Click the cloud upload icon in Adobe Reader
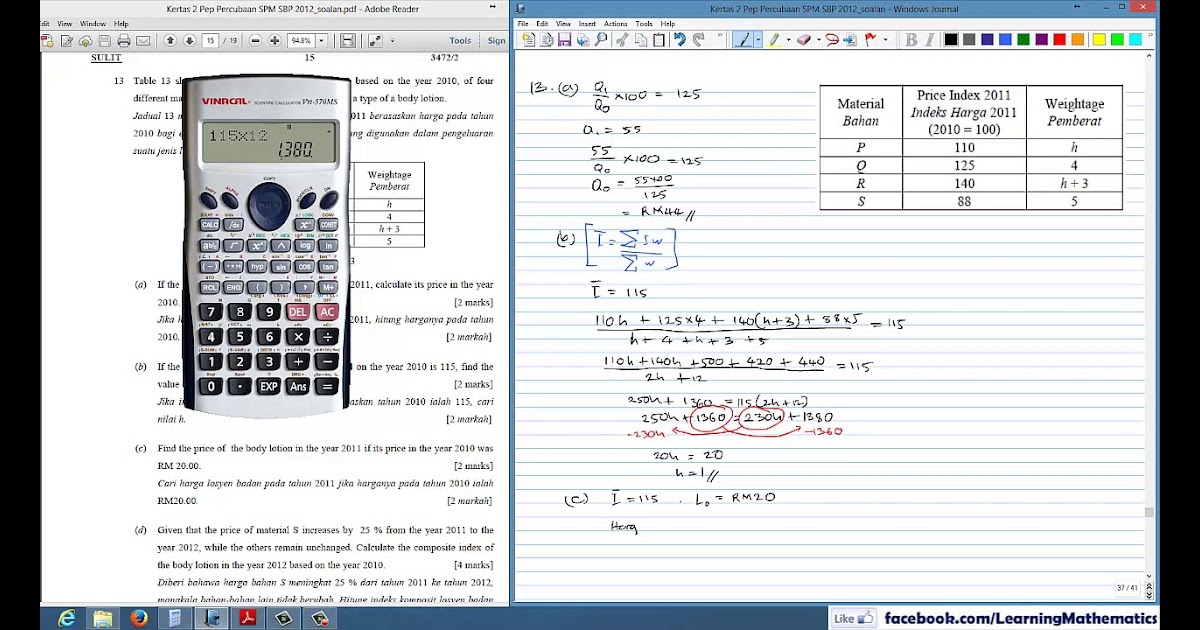 click(85, 41)
